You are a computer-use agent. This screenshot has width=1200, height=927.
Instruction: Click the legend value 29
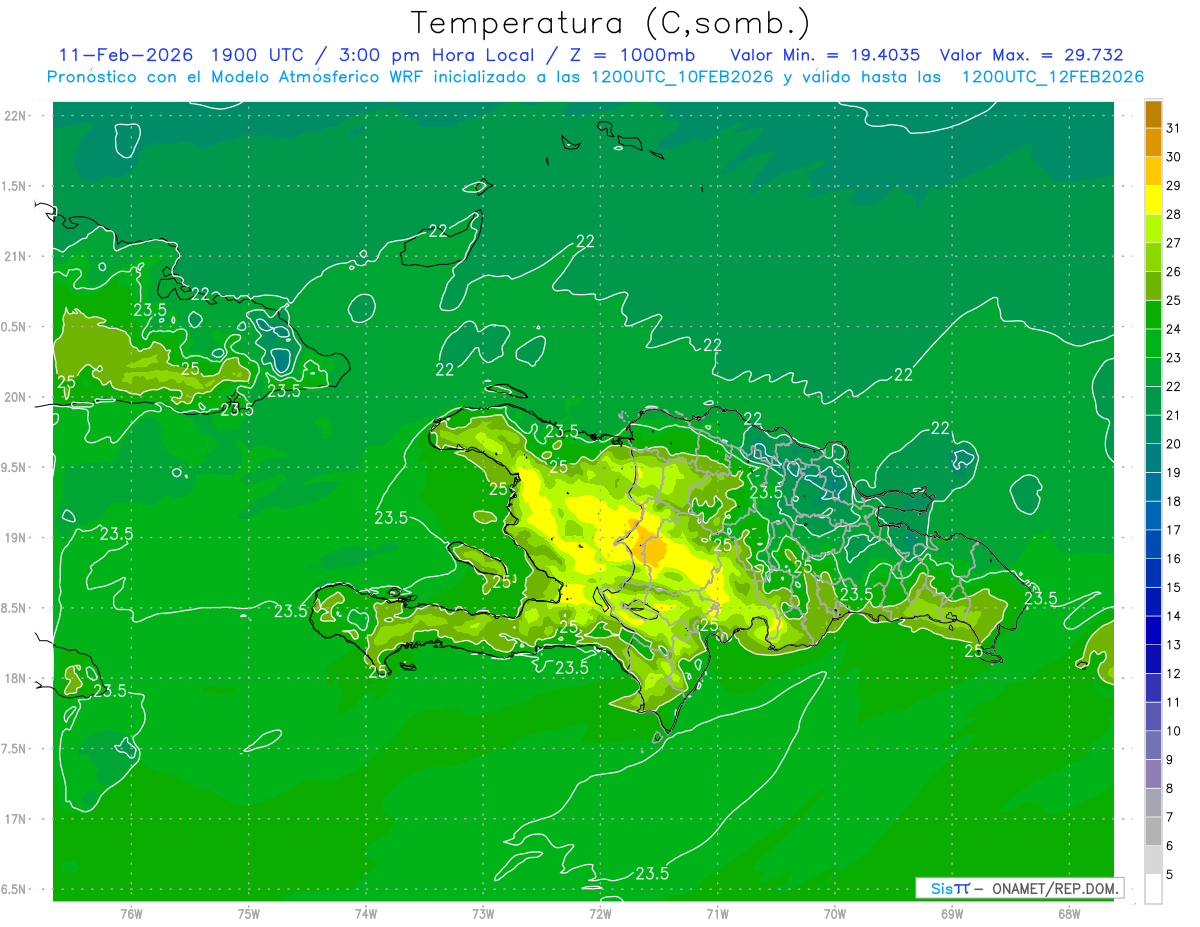[x=1173, y=185]
